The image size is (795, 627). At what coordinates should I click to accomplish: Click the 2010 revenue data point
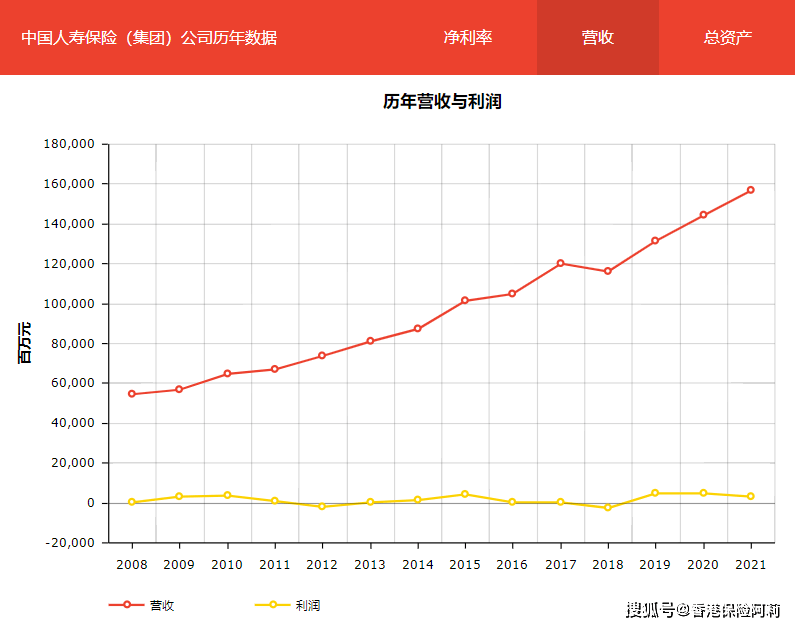point(227,374)
